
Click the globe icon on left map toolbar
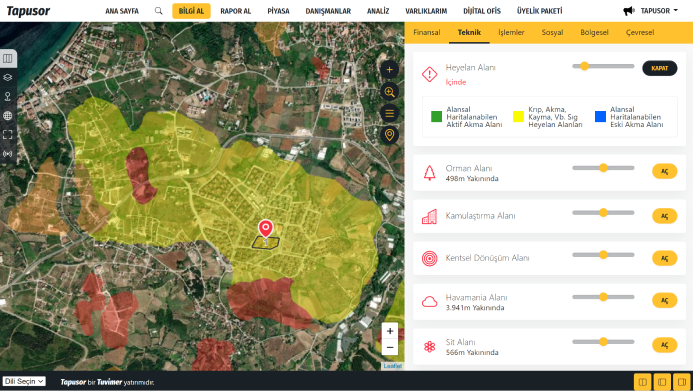coord(8,116)
